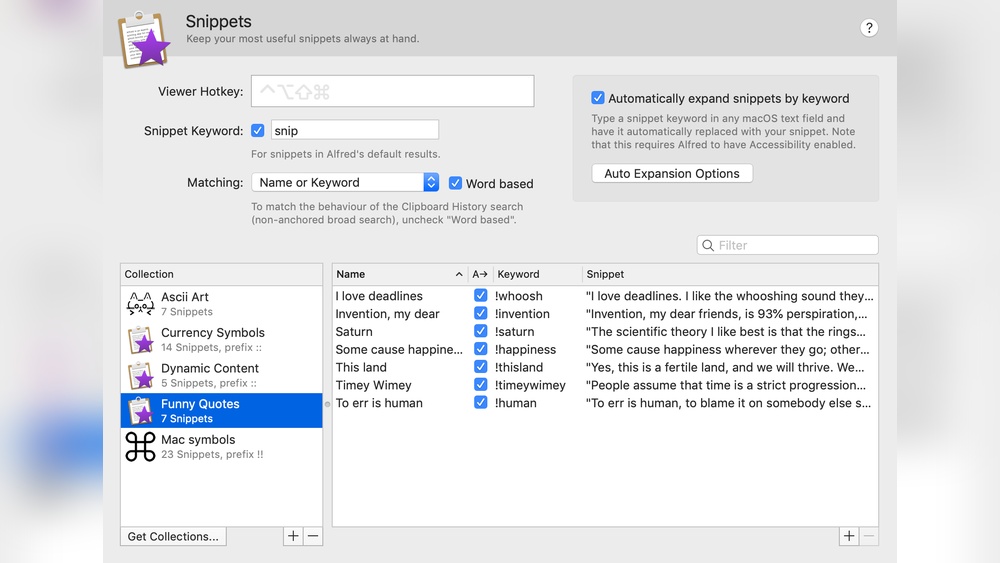The width and height of the screenshot is (1000, 563).
Task: Remove snippet with the greyed minus button
Action: pyautogui.click(x=869, y=536)
